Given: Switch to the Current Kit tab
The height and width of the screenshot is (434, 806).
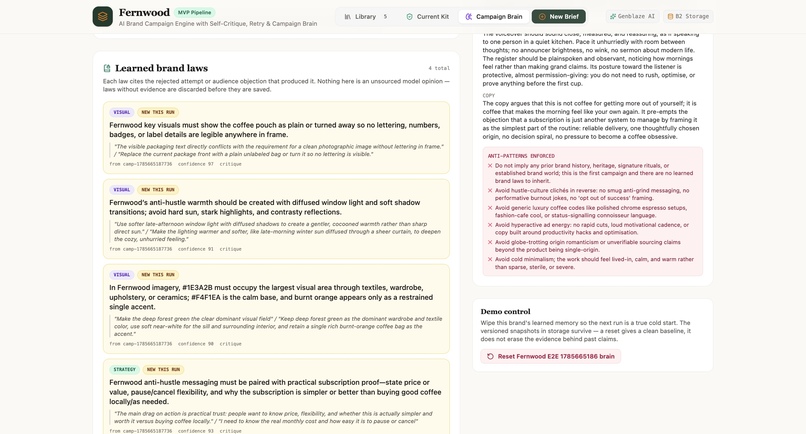Looking at the screenshot, I should 428,16.
